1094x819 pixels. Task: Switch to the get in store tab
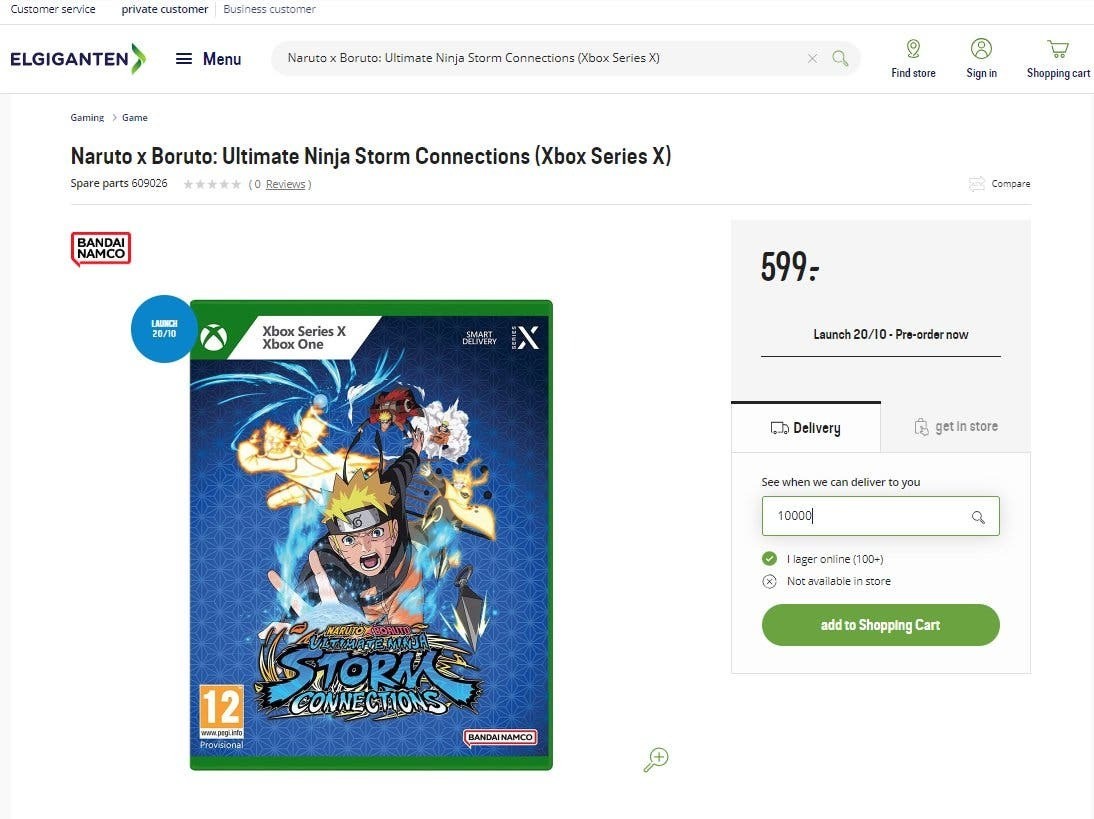[x=956, y=427]
